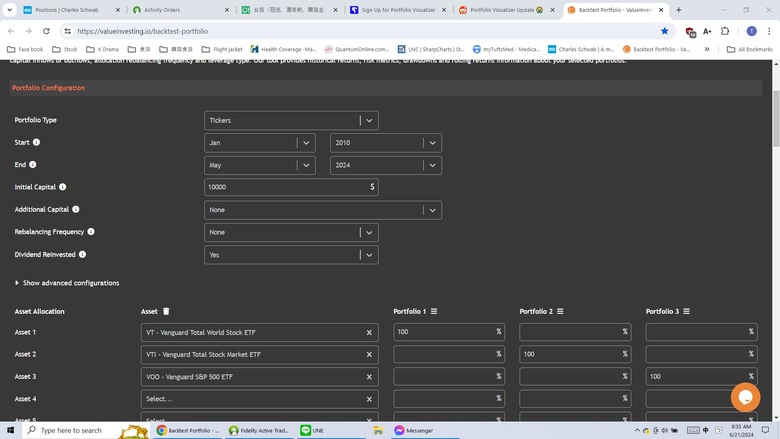Click the Dividend Reinvested info icon

click(x=82, y=254)
